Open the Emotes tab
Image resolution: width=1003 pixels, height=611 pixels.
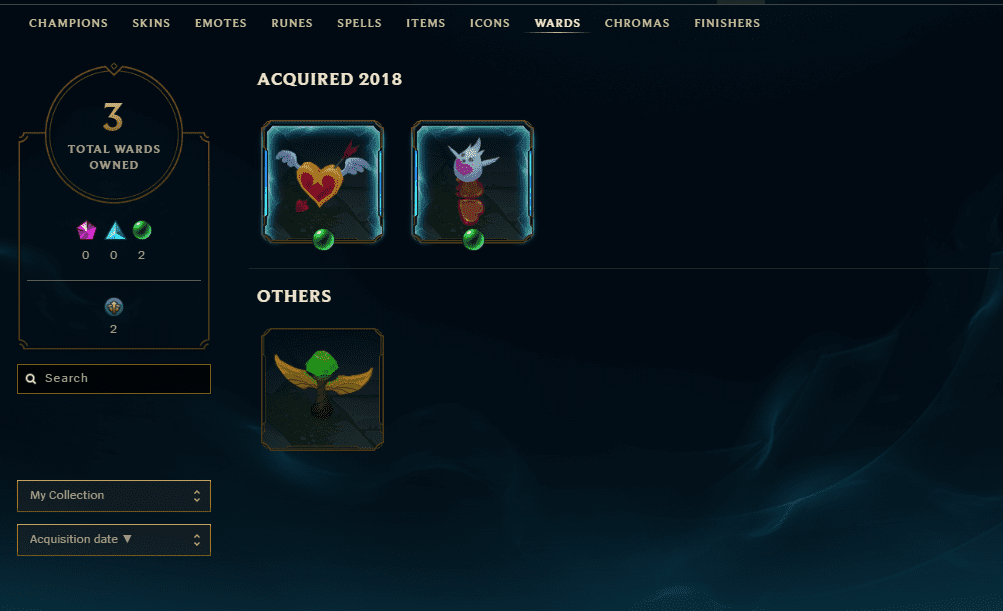pyautogui.click(x=221, y=23)
